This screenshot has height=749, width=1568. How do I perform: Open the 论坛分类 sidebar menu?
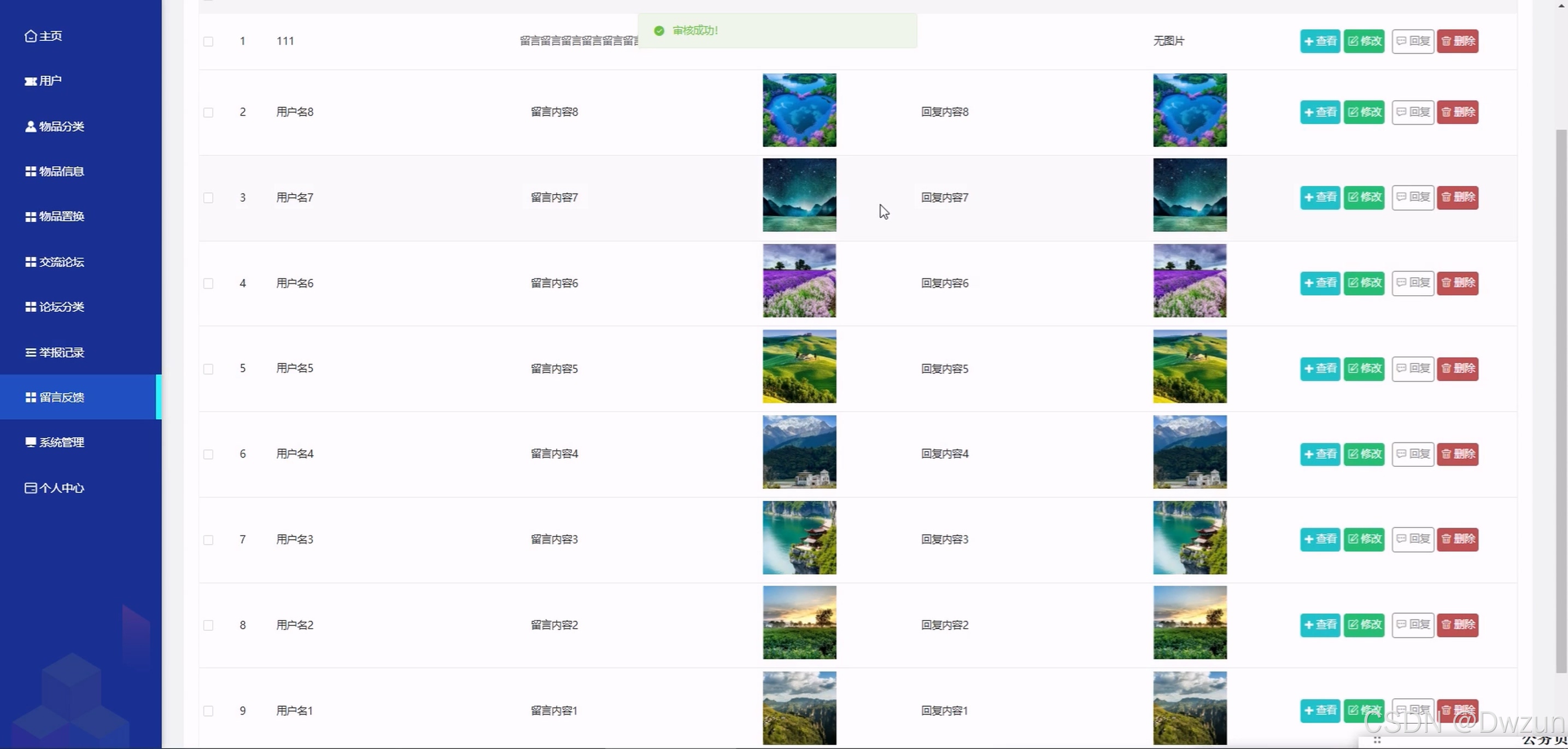tap(61, 307)
